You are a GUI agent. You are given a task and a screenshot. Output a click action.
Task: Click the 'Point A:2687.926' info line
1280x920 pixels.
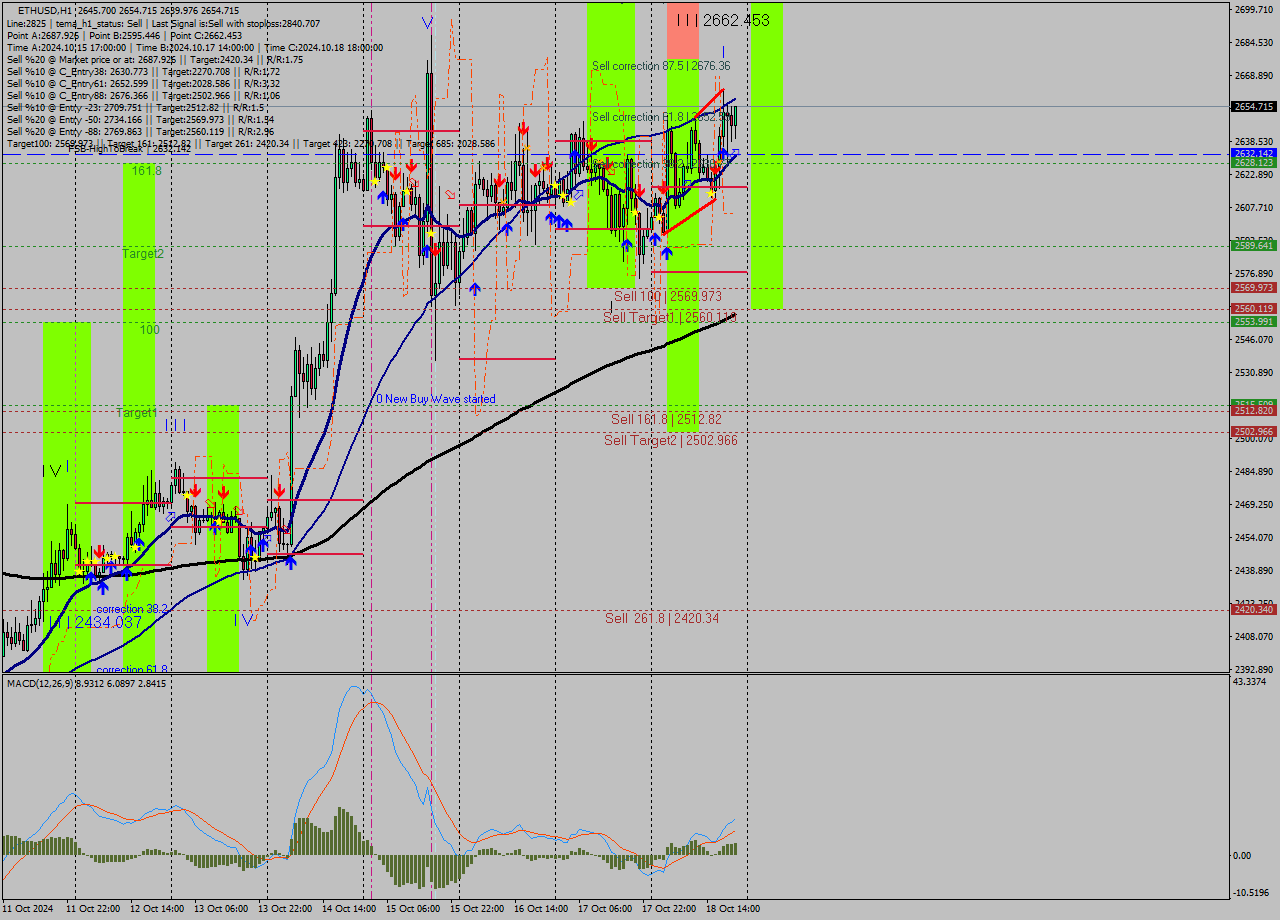[125, 35]
